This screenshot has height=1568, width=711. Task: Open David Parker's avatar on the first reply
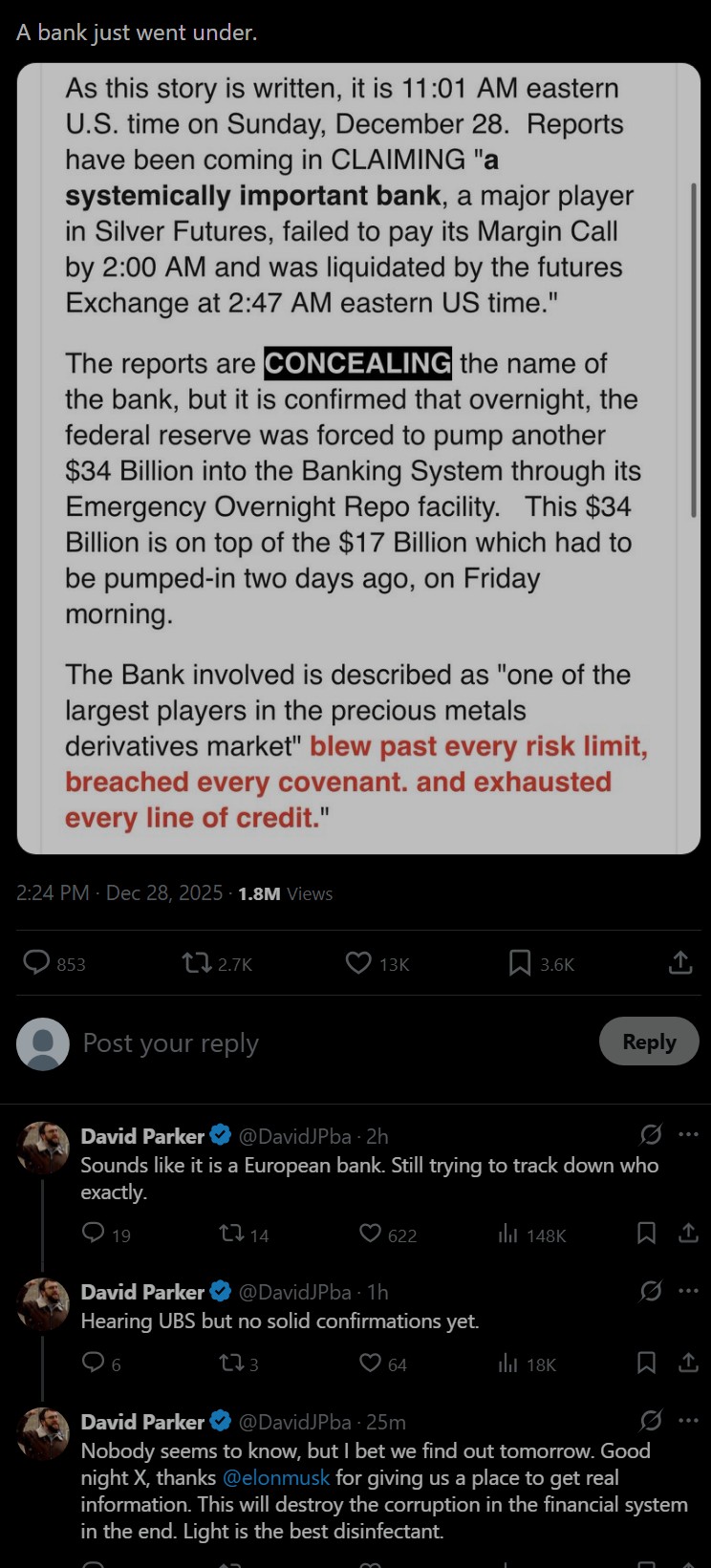pos(43,1148)
